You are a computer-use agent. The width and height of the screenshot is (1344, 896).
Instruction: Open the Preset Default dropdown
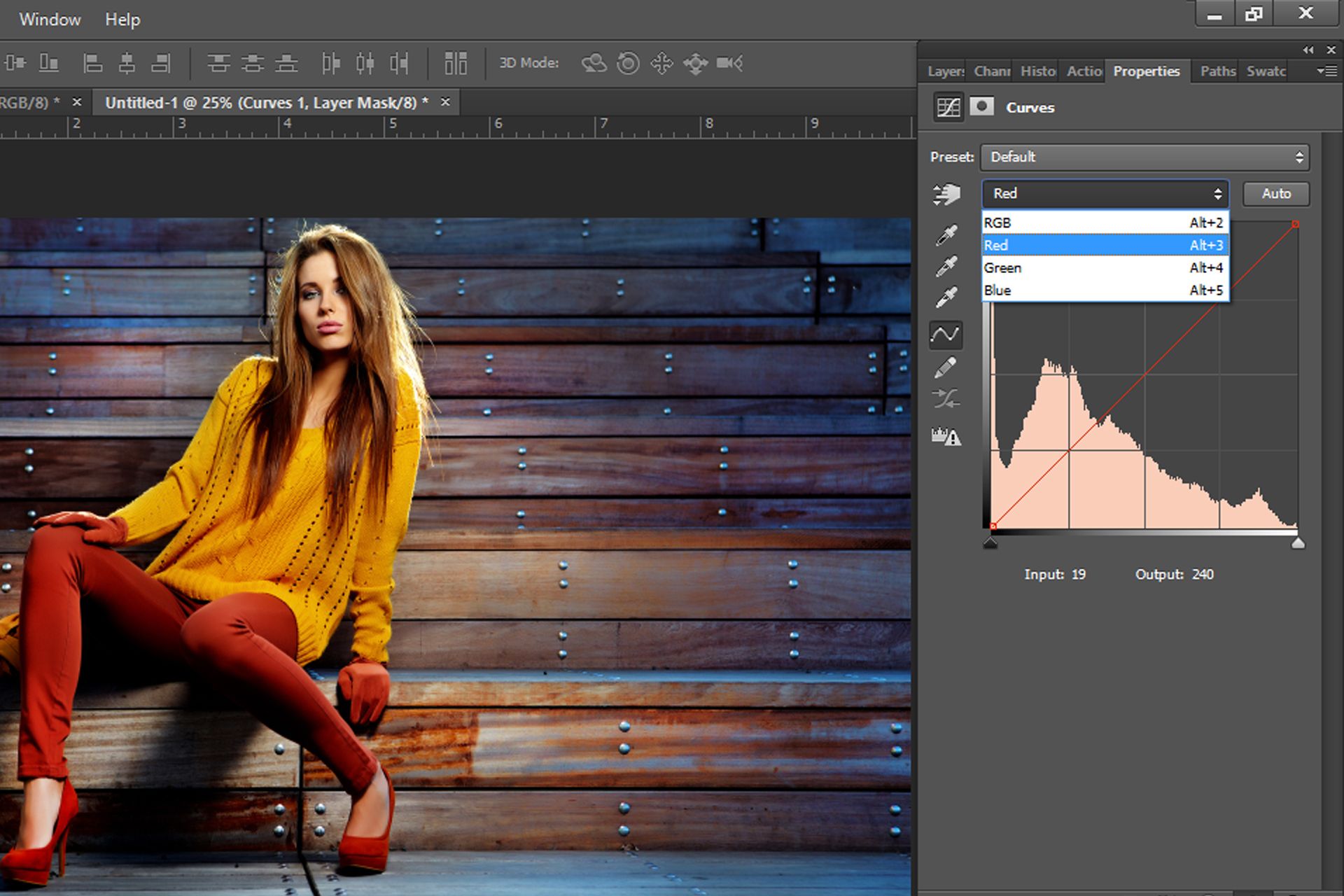(x=1144, y=157)
